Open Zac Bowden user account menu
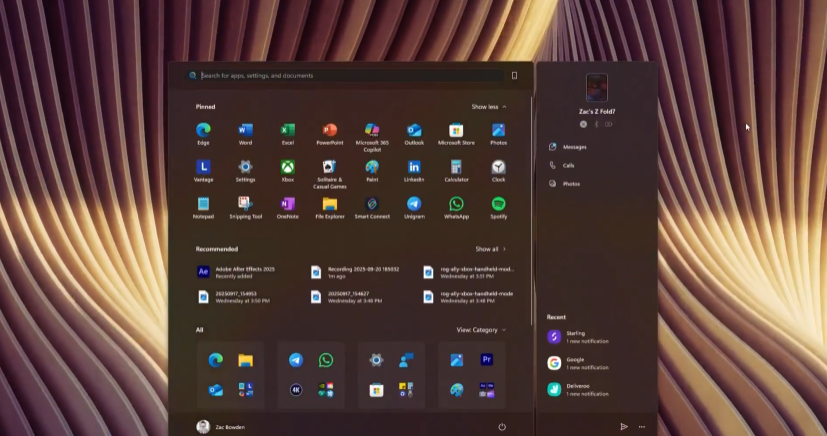 click(x=220, y=427)
